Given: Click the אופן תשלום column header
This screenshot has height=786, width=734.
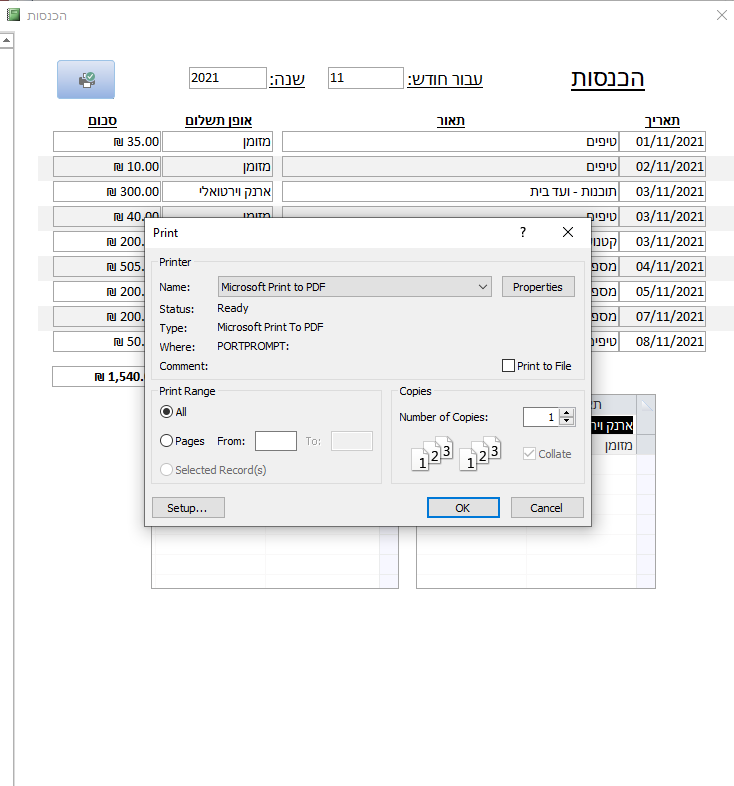Looking at the screenshot, I should coord(218,121).
